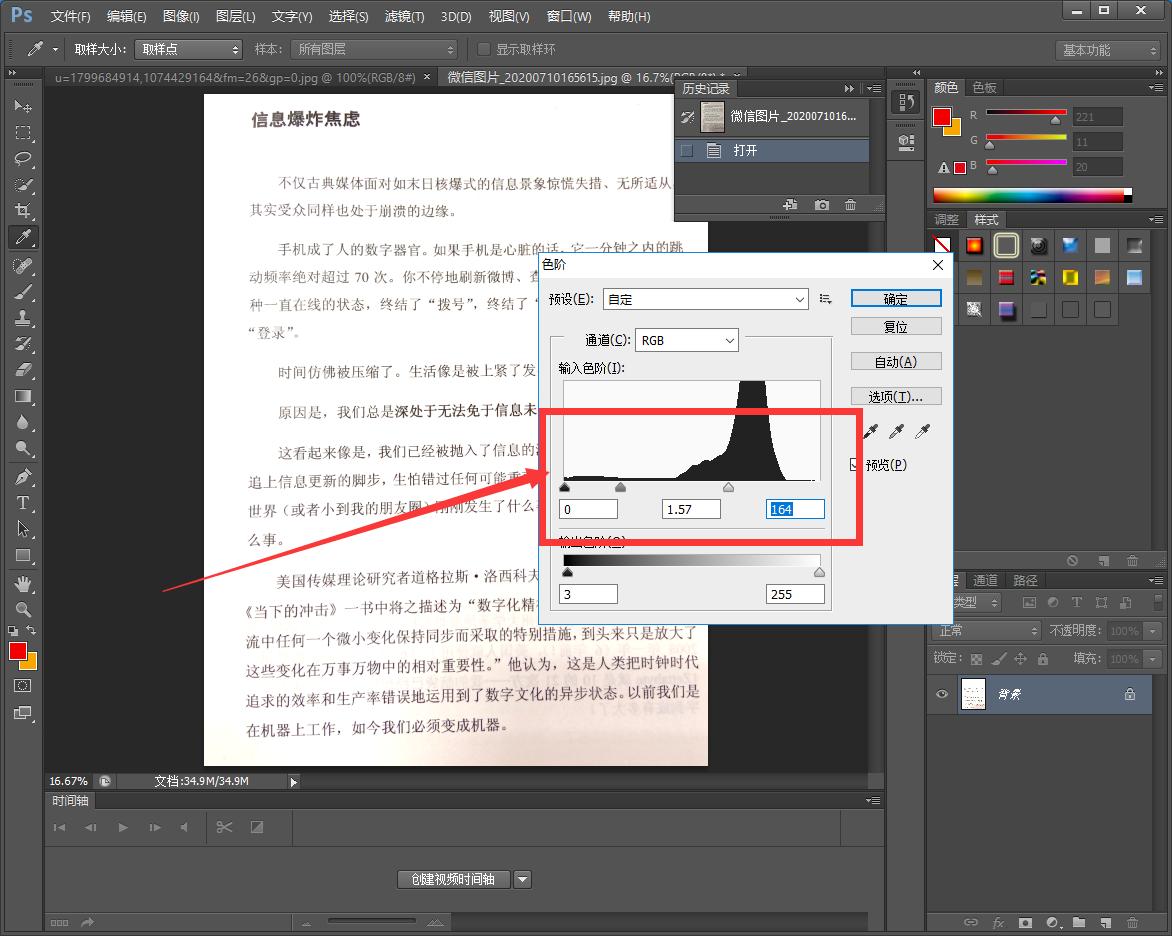Open the History panel snapshot camera icon
The image size is (1172, 936).
click(822, 204)
